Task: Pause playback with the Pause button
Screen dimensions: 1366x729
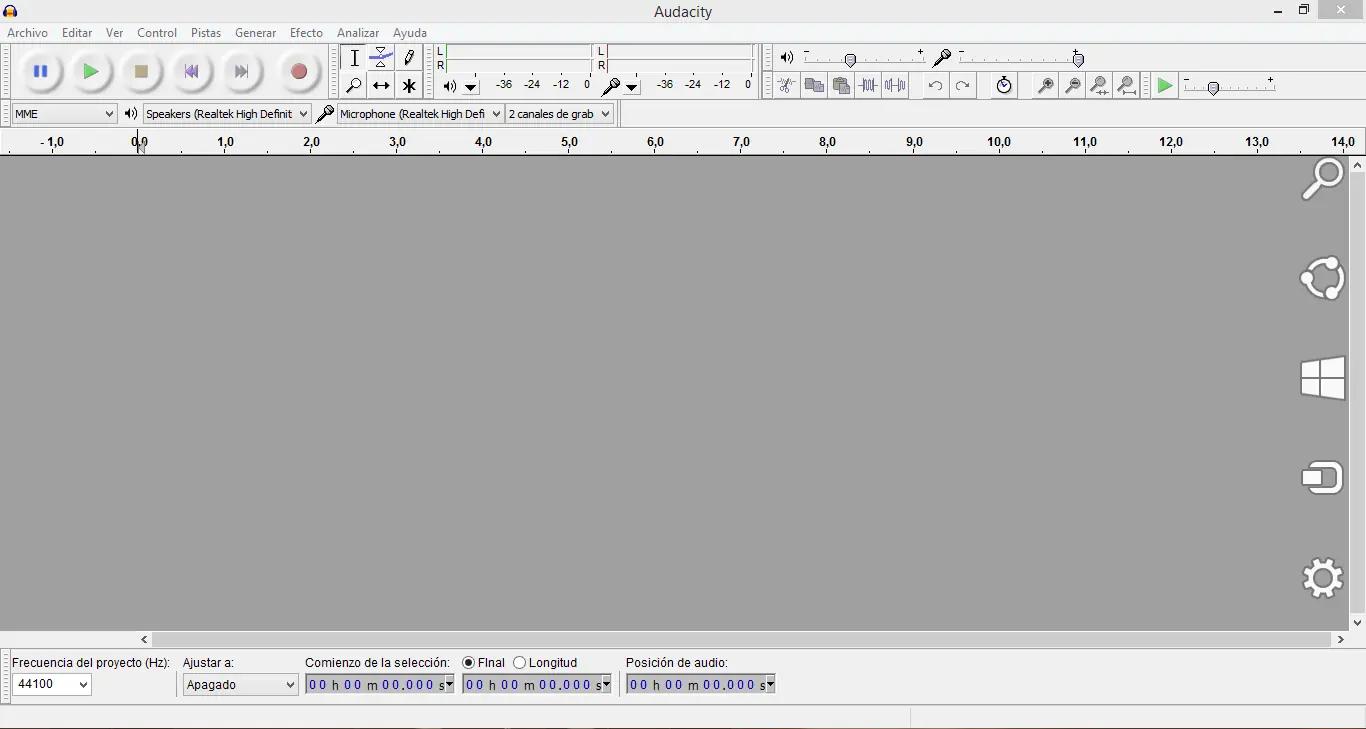Action: pos(41,72)
